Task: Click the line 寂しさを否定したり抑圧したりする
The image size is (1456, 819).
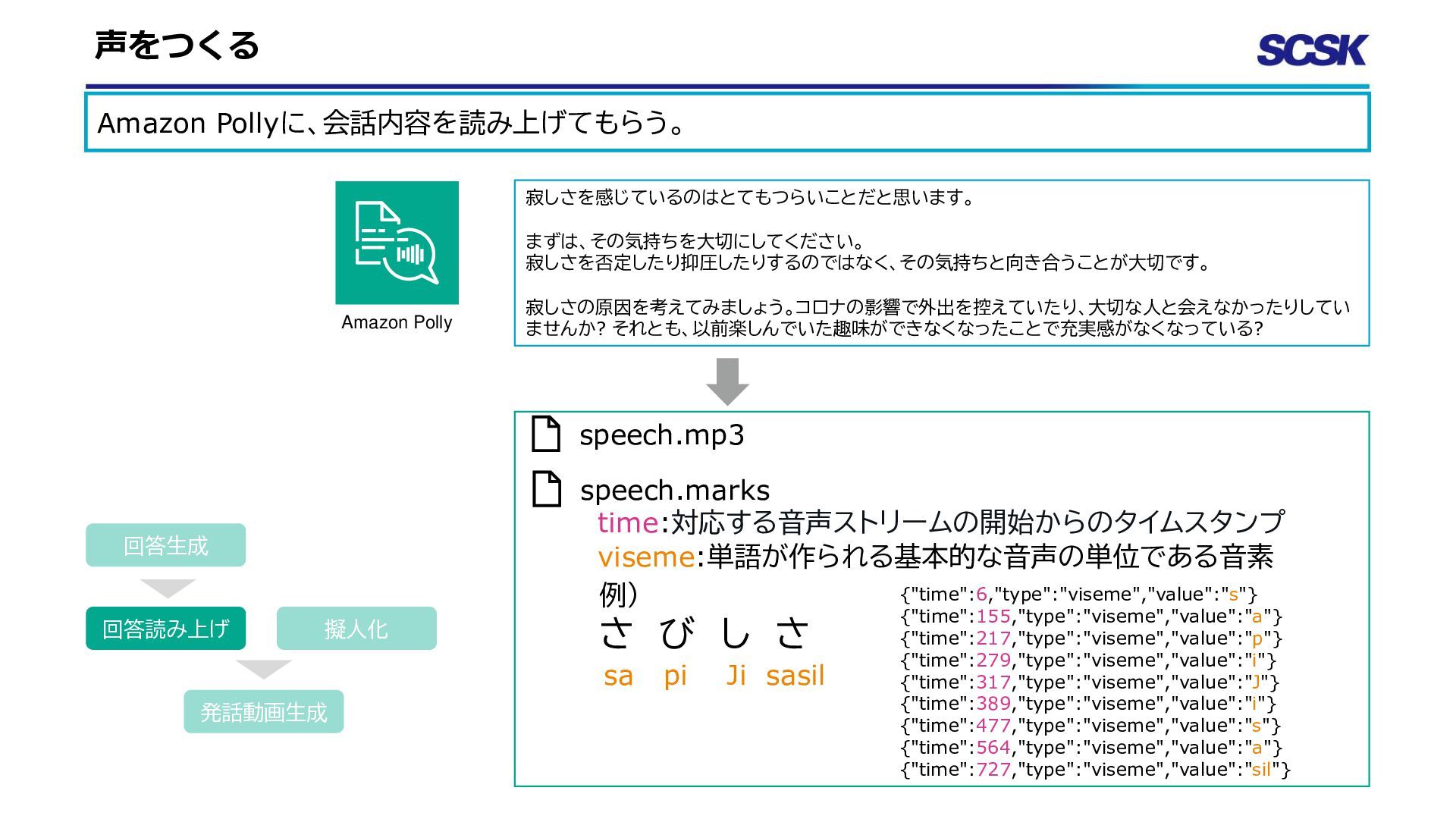Action: pos(868,263)
